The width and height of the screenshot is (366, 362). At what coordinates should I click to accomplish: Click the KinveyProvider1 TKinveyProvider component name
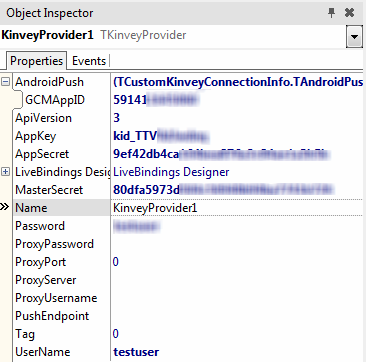[94, 35]
